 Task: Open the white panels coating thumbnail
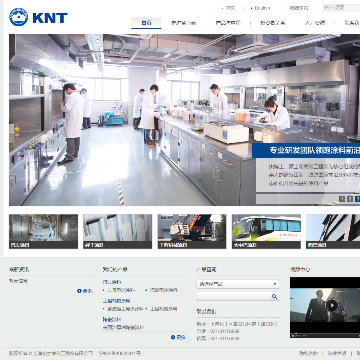point(117,231)
